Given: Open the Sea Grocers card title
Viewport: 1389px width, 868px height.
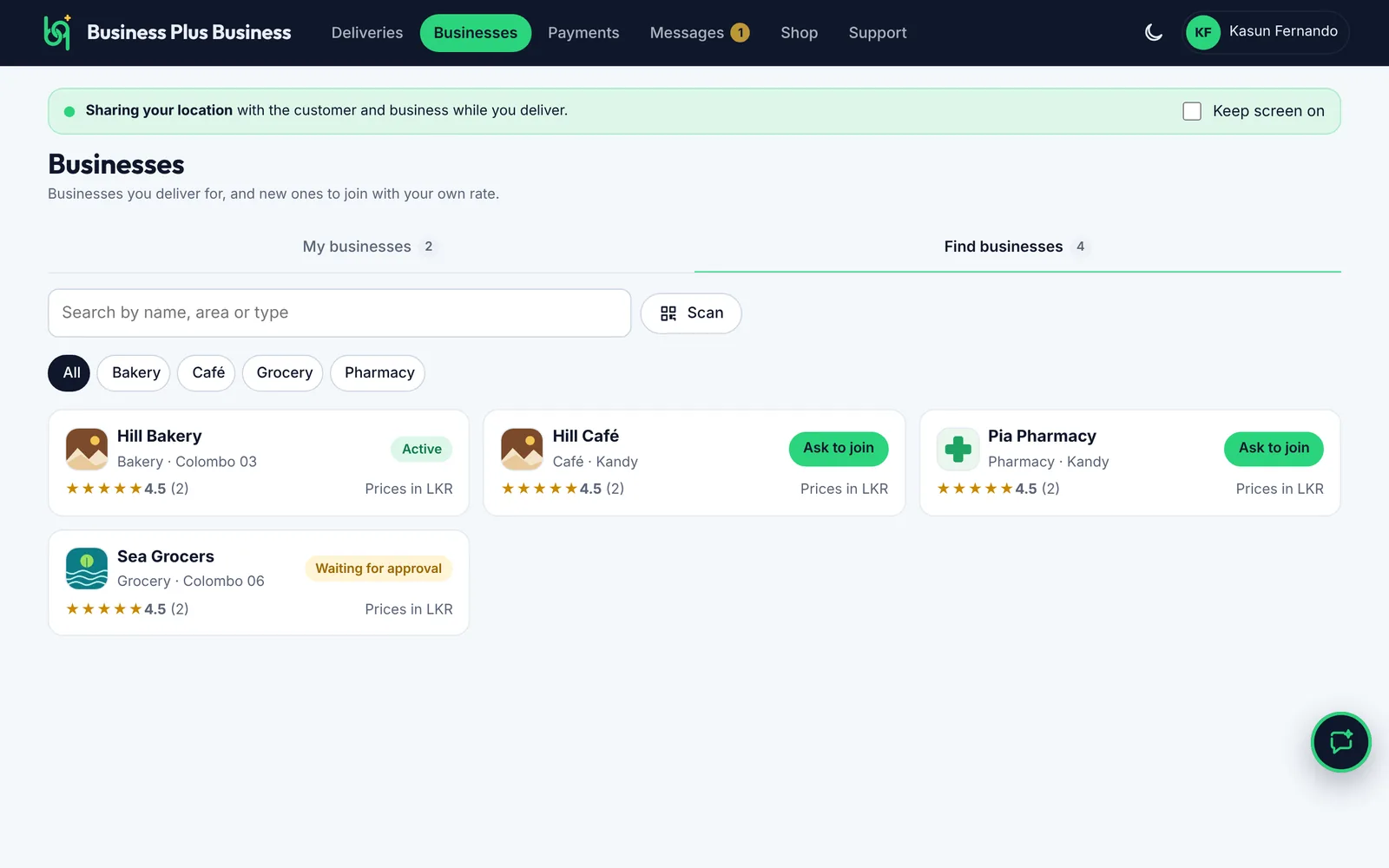Looking at the screenshot, I should 166,556.
